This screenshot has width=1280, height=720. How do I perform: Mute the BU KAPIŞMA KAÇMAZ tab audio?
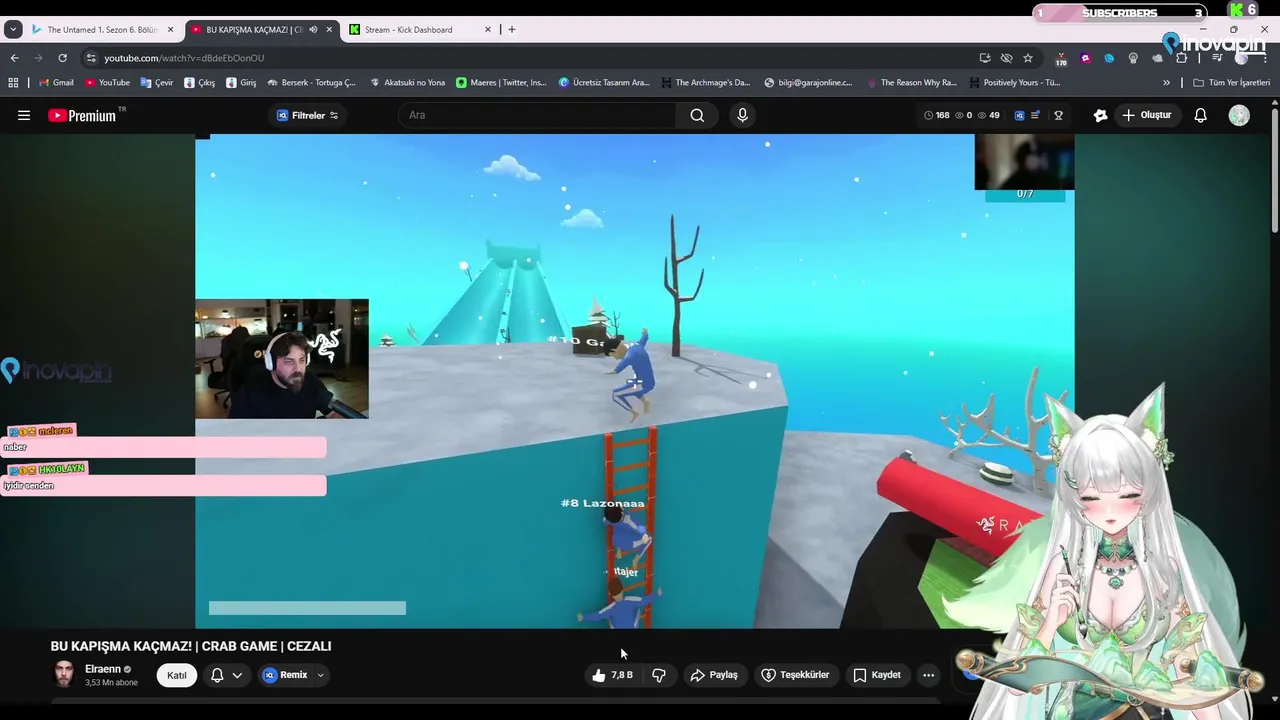click(313, 30)
